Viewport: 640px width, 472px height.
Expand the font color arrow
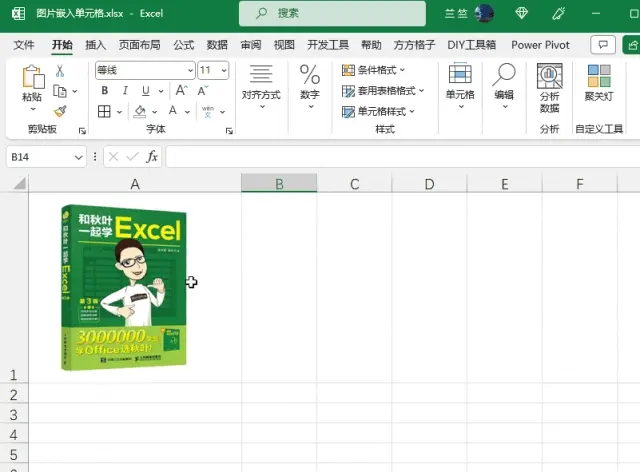point(187,111)
